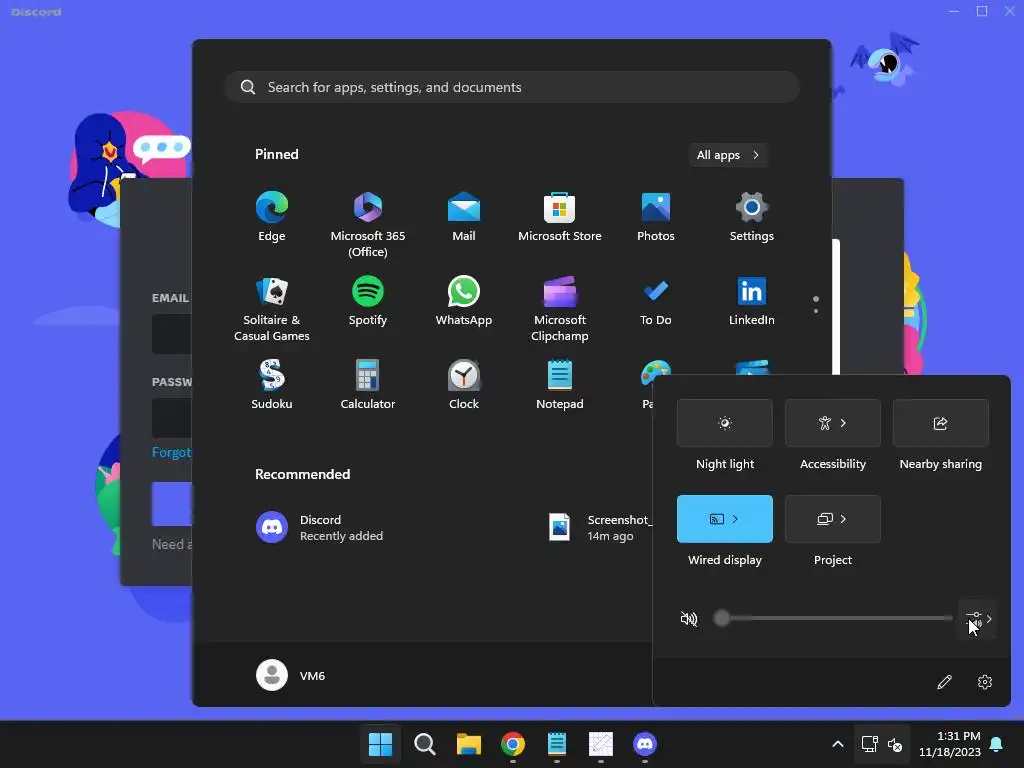This screenshot has width=1024, height=768.
Task: Switch to Notepad on taskbar
Action: click(x=556, y=744)
